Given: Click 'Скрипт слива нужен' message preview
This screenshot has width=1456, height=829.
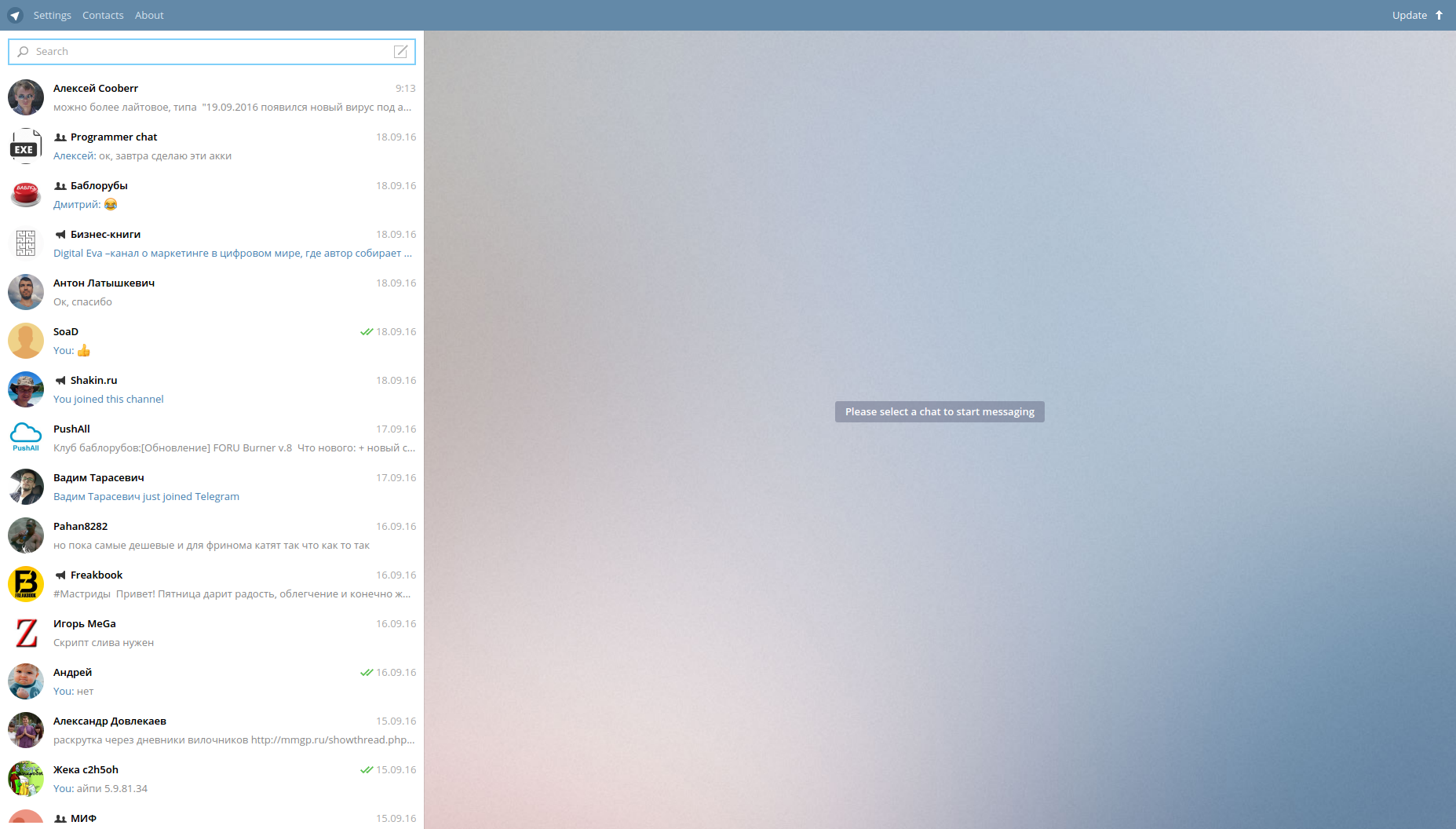Looking at the screenshot, I should point(104,643).
